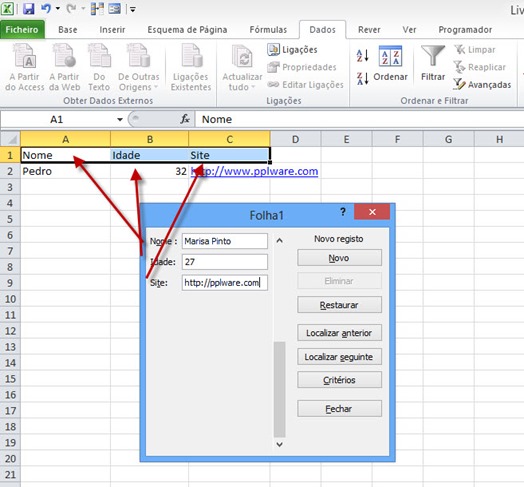Screen dimensions: 524x487
Task: Open the Esquema de Página tab
Action: (x=187, y=30)
